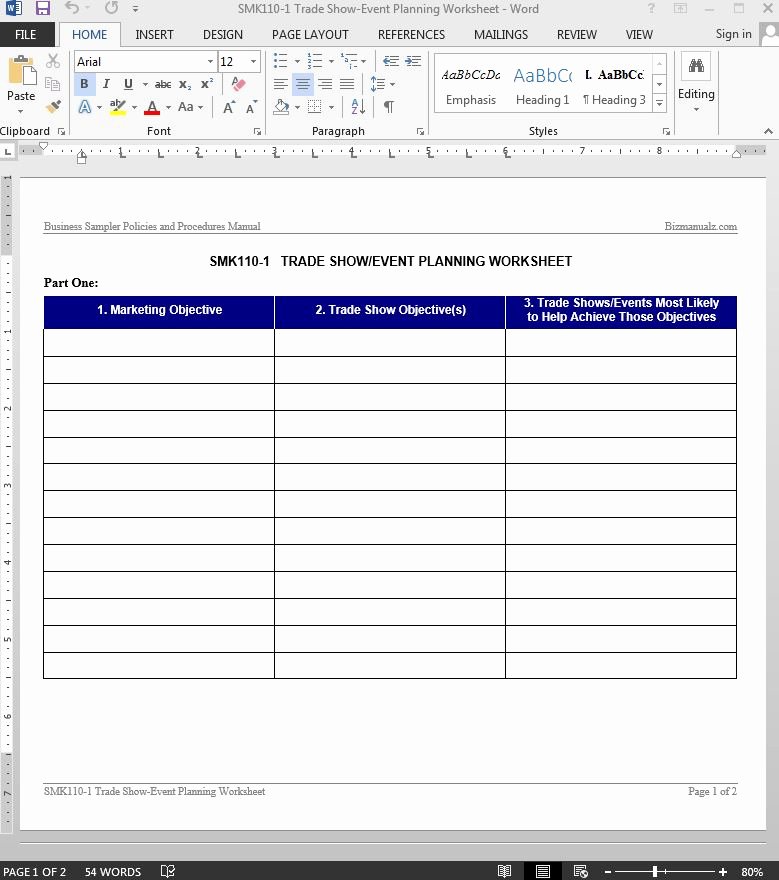Apply numbered list formatting

(315, 61)
